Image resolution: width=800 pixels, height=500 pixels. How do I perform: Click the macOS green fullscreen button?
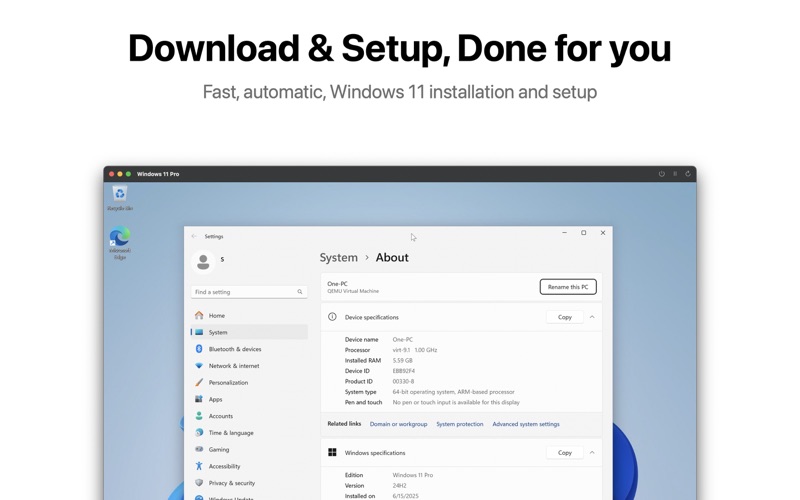click(129, 174)
